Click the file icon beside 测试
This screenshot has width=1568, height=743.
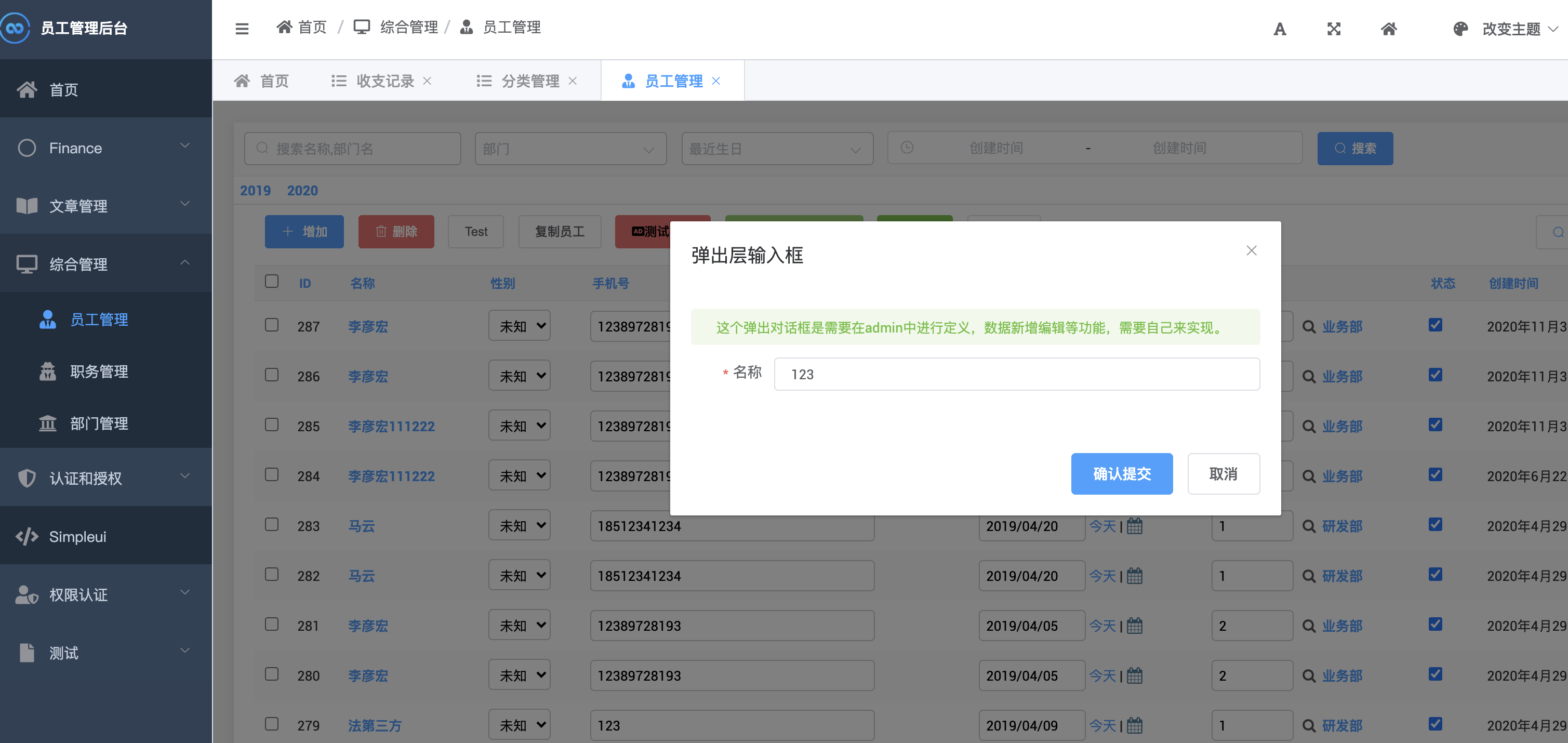tap(27, 652)
